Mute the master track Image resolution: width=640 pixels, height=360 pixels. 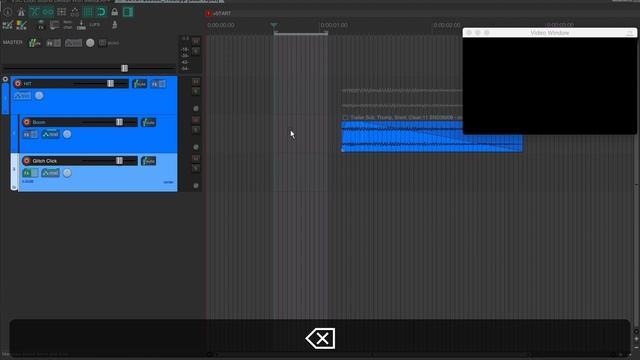pos(196,41)
